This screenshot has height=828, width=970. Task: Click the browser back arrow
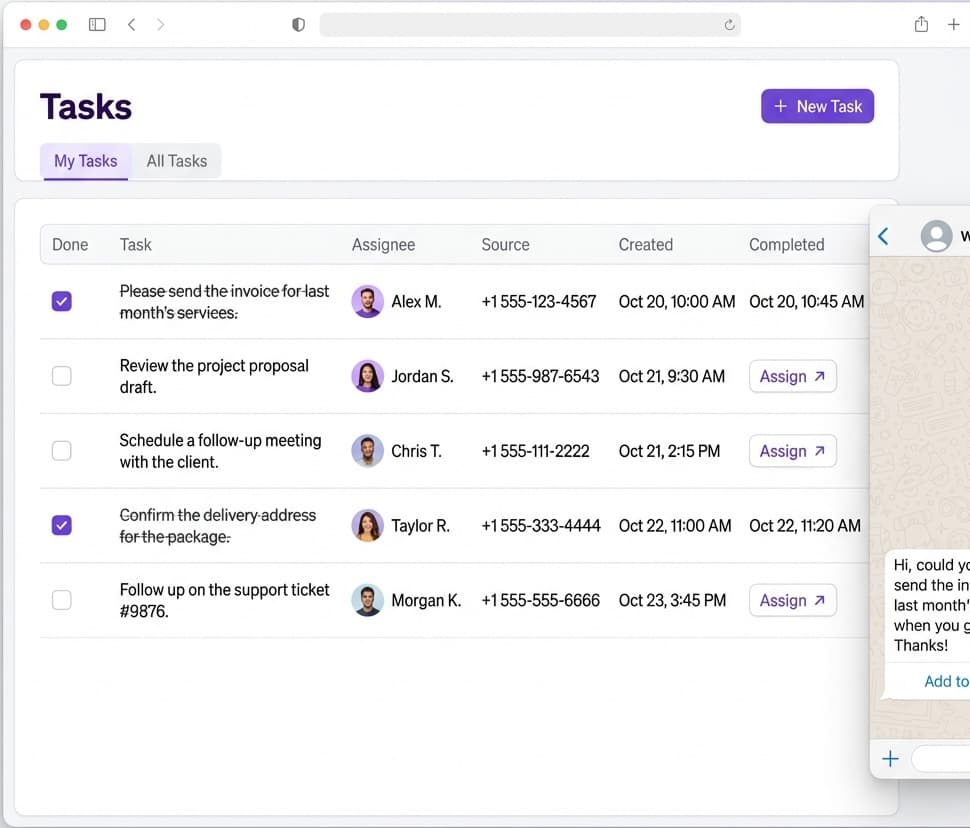pyautogui.click(x=131, y=23)
